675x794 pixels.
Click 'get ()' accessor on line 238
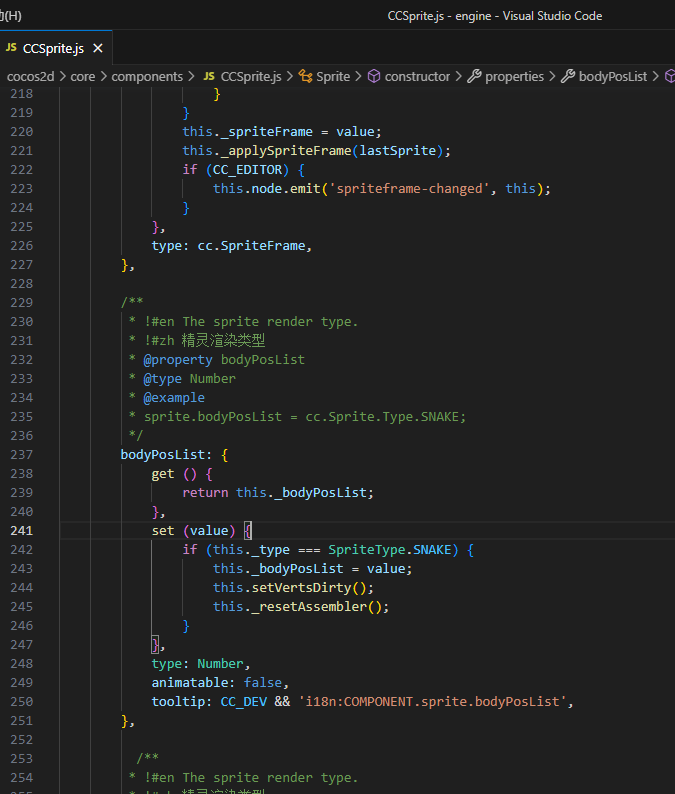(174, 474)
